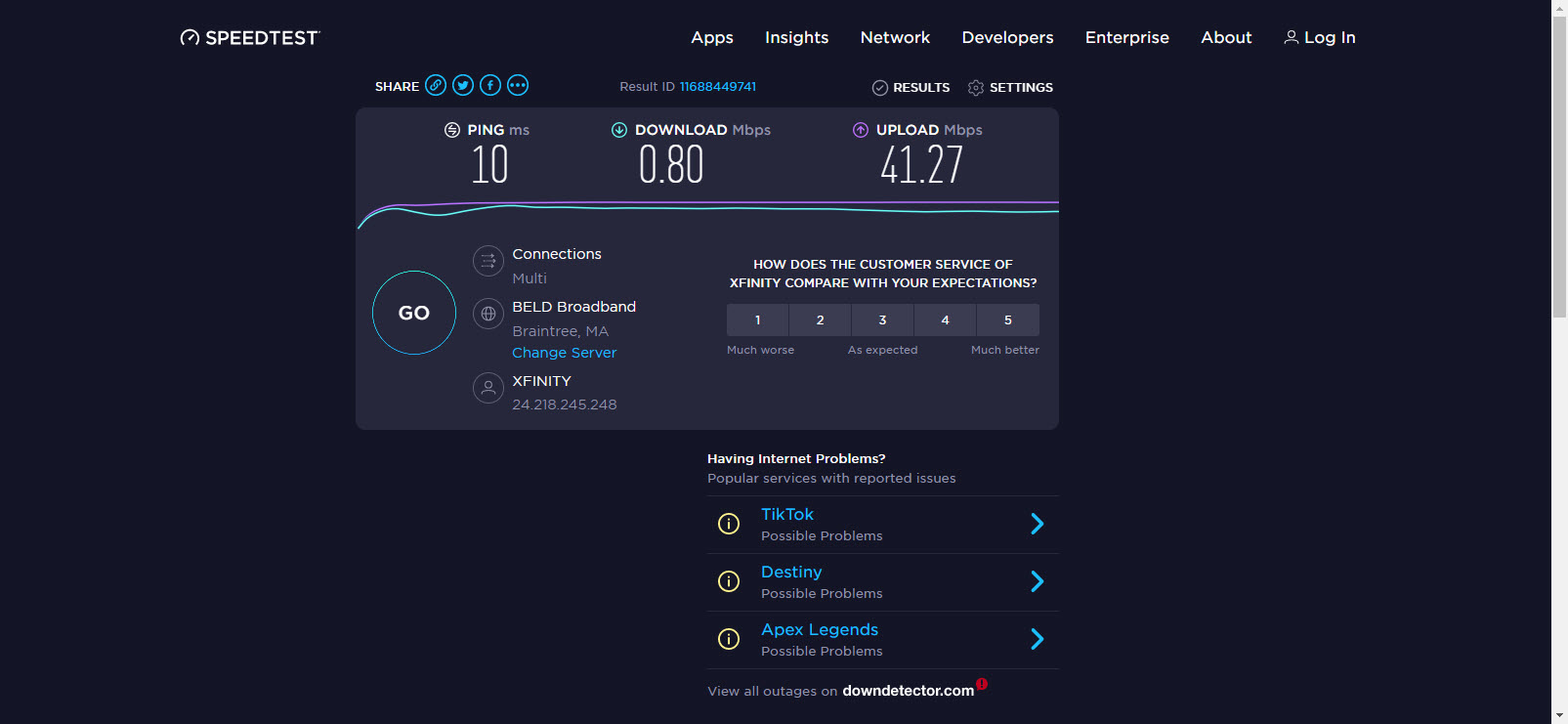Click the Change Server link
Screen dimensions: 1568x724
564,353
